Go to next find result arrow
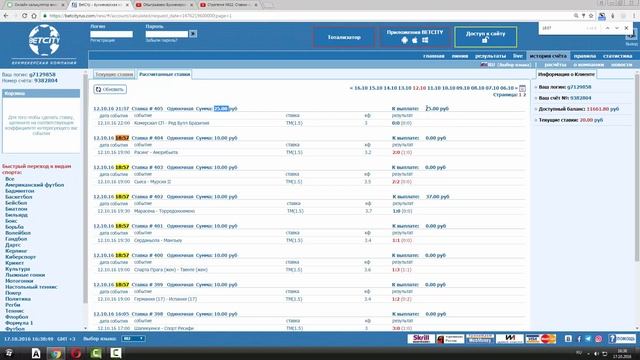Screen dimensions: 640x360 617,28
